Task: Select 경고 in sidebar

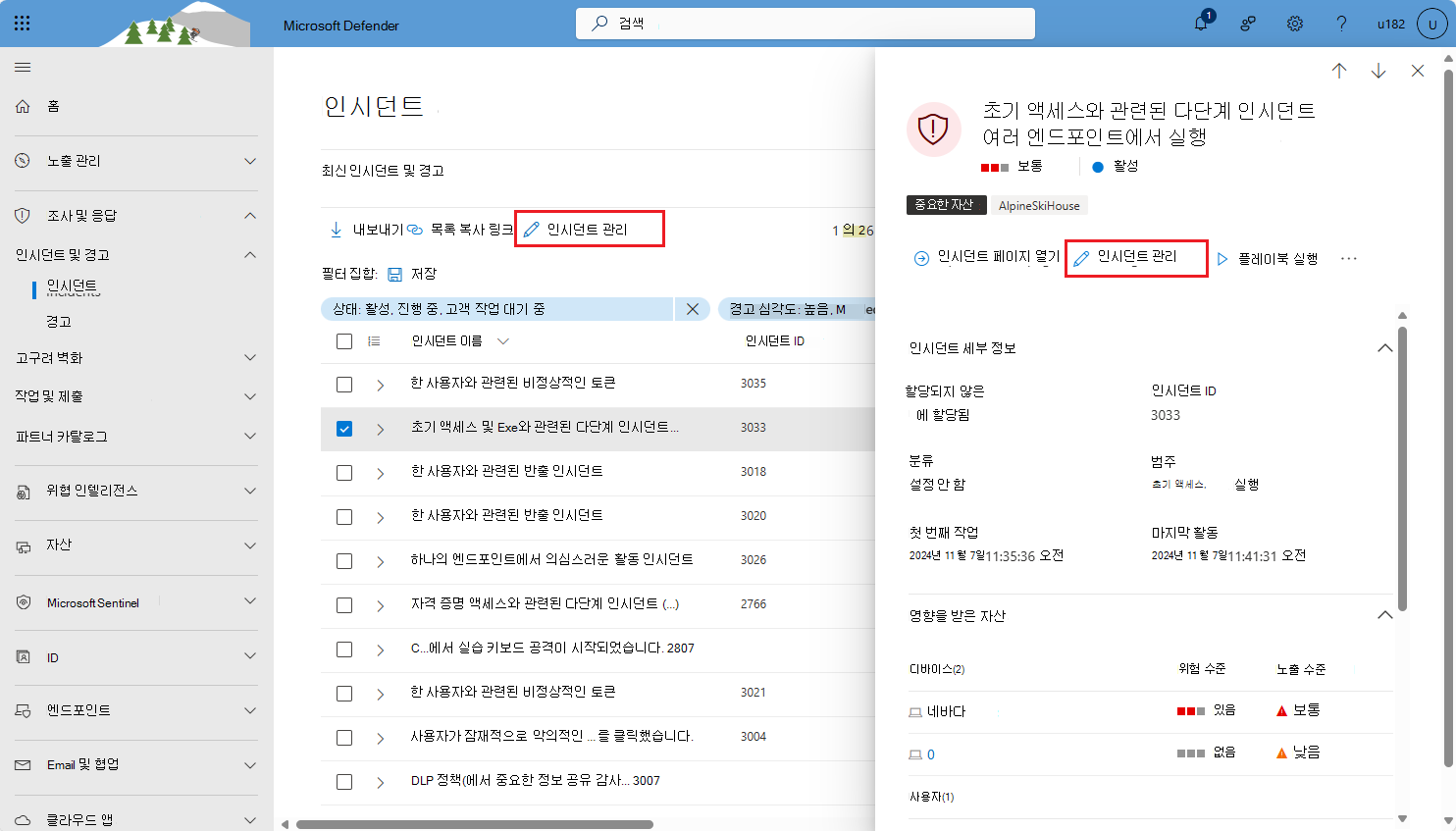Action: [x=59, y=322]
